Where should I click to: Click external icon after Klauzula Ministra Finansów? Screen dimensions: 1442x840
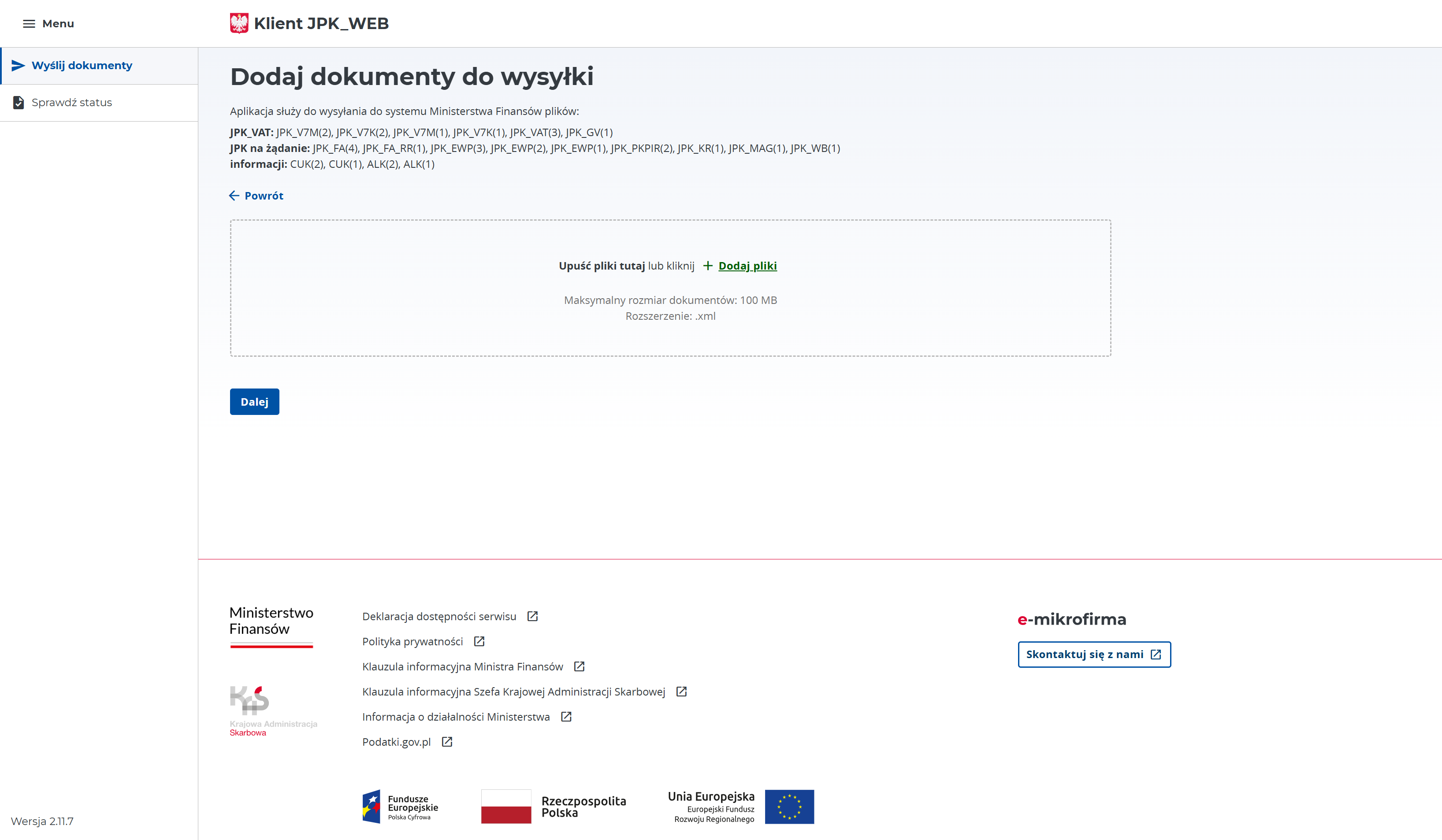pyautogui.click(x=579, y=667)
